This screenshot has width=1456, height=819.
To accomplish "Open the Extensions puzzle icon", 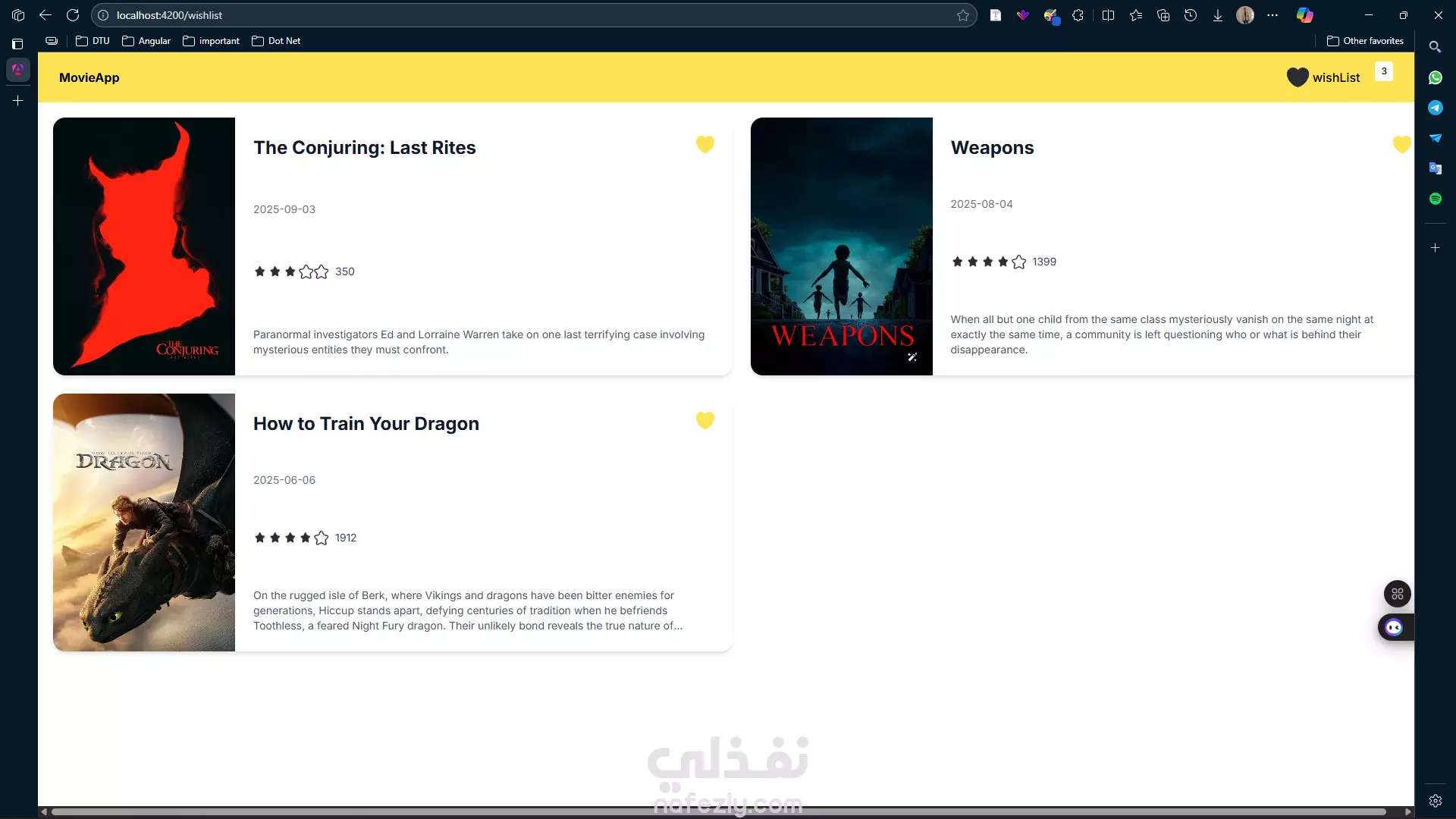I will pyautogui.click(x=1078, y=15).
